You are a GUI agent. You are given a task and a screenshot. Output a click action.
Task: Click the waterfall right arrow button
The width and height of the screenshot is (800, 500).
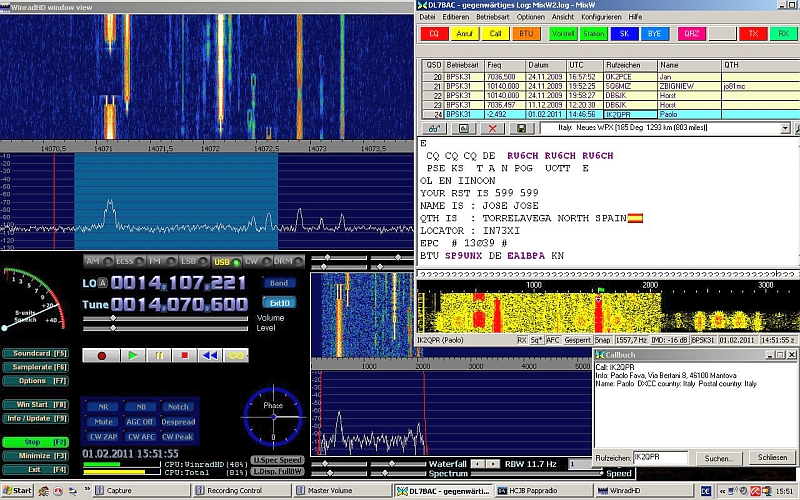(493, 464)
